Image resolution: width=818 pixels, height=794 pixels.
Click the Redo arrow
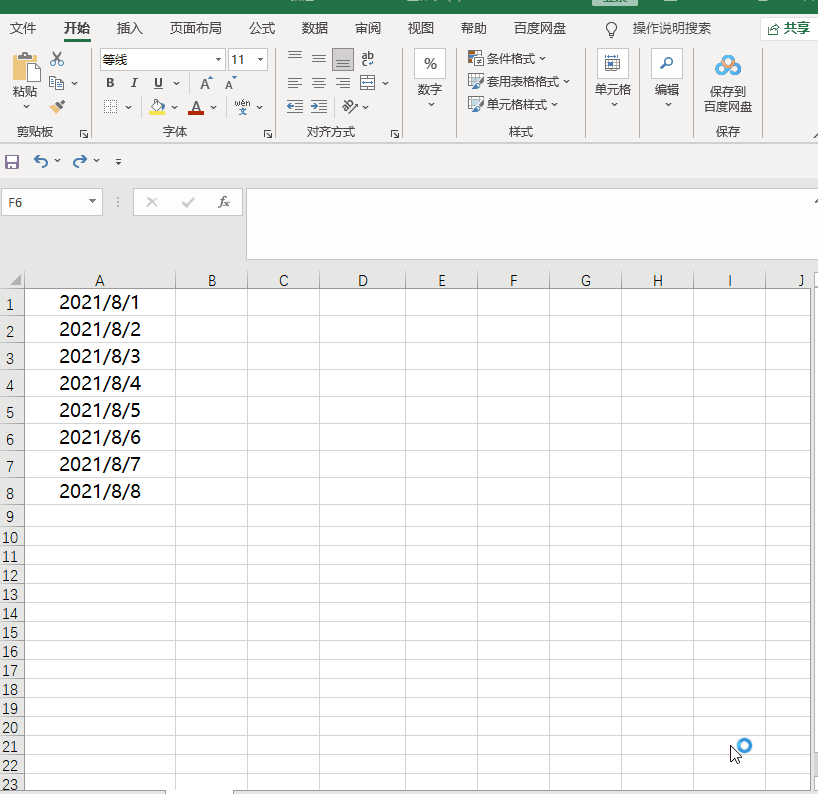click(80, 161)
